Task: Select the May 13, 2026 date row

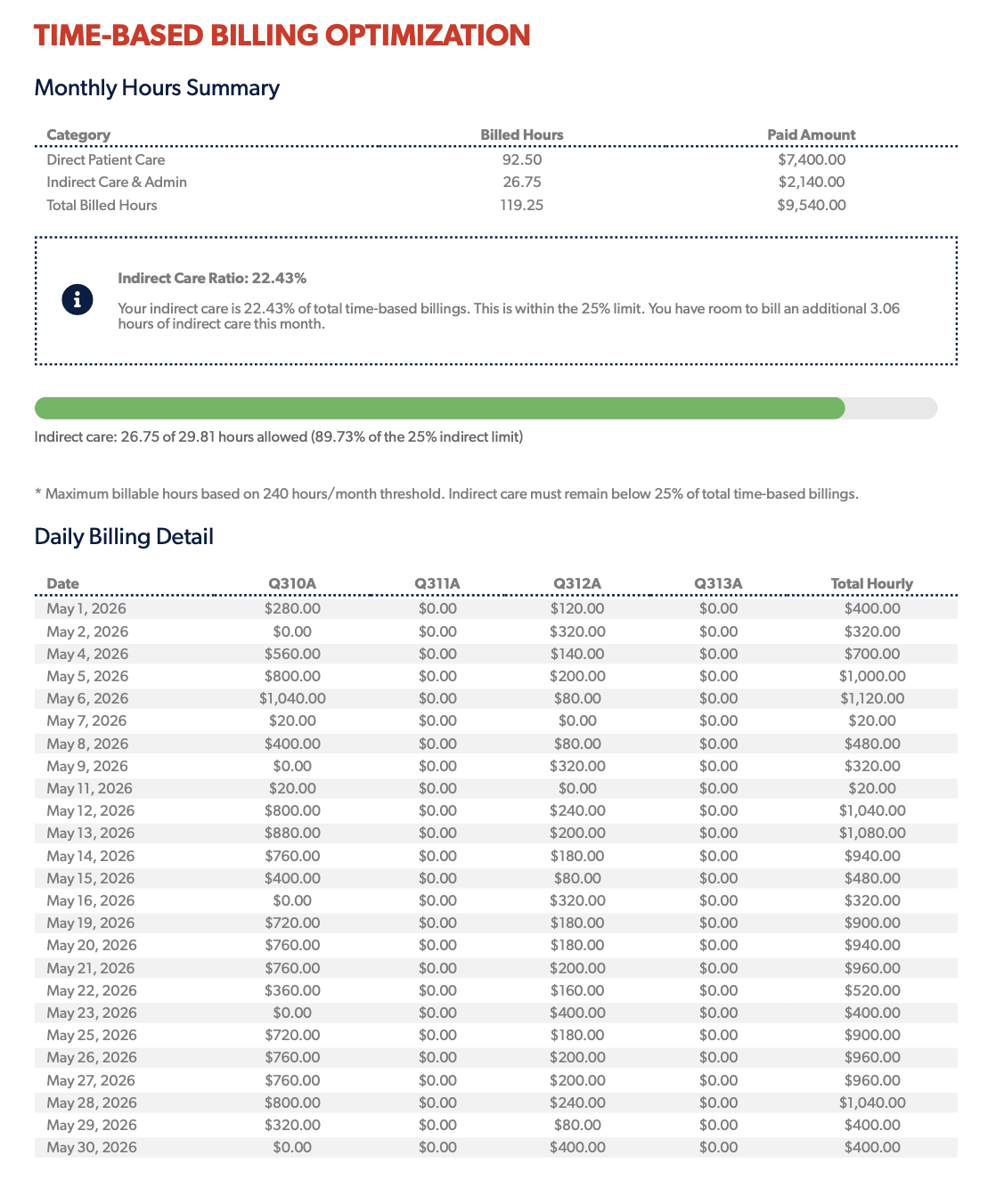Action: tap(496, 834)
